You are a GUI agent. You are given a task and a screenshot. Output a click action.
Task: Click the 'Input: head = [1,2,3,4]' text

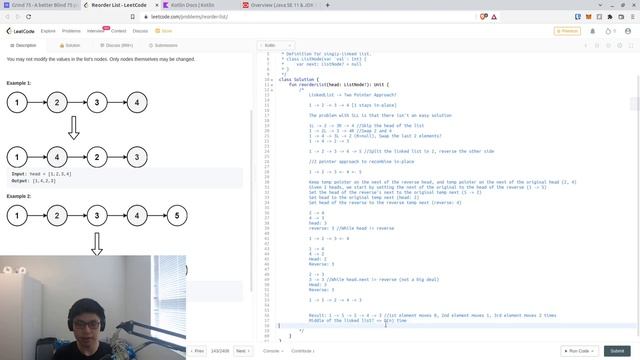42,174
